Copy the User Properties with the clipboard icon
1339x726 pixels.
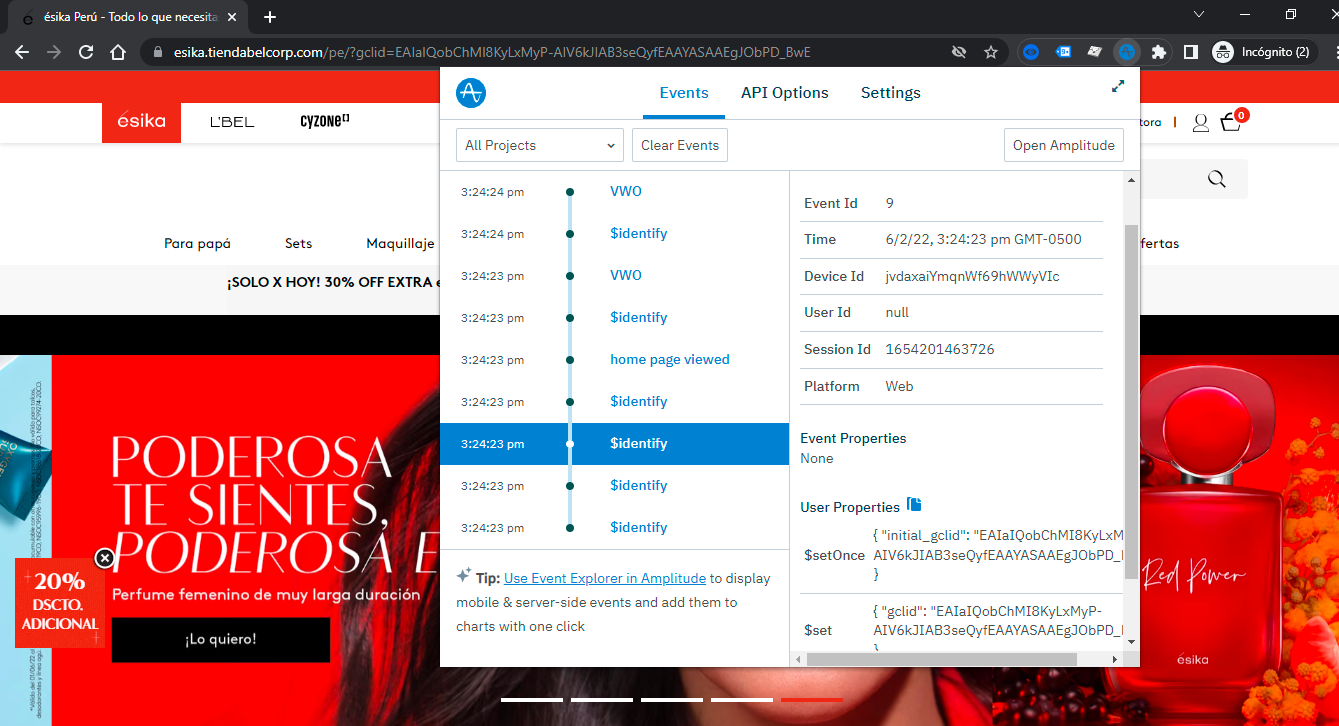[x=914, y=505]
